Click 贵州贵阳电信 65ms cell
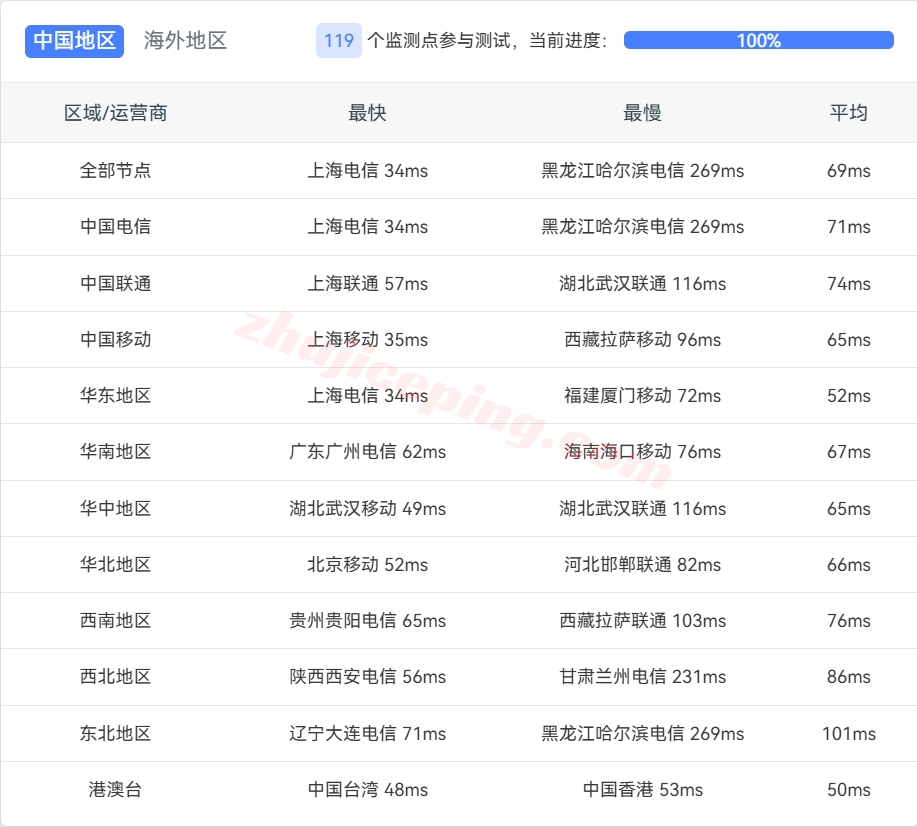917x827 pixels. [367, 621]
